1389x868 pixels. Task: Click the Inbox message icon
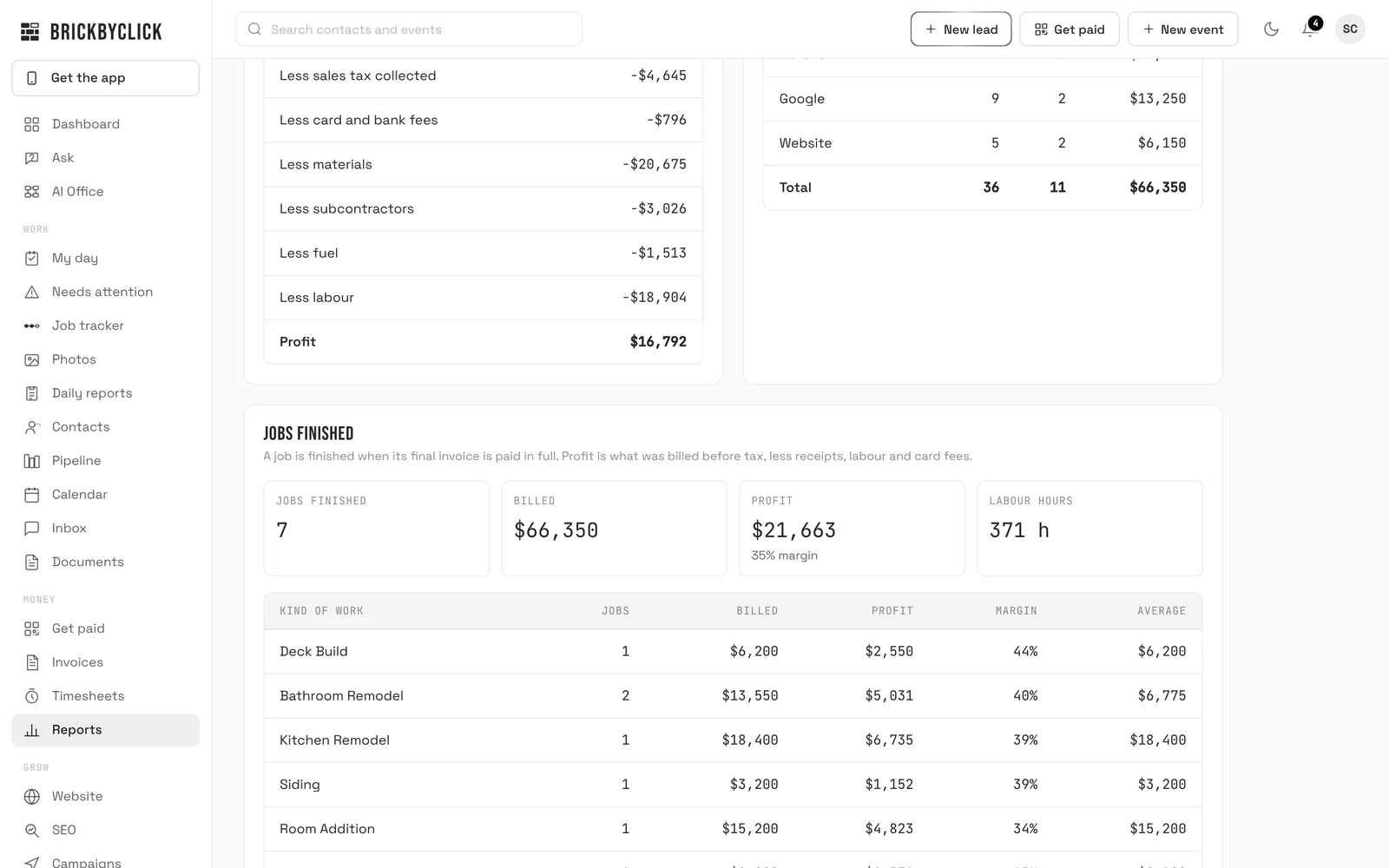(x=32, y=529)
